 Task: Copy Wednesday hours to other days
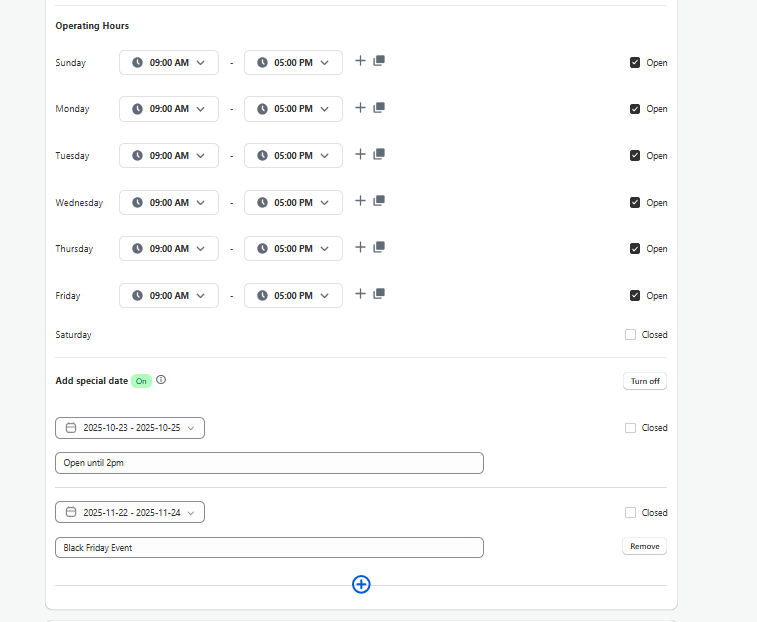point(379,201)
